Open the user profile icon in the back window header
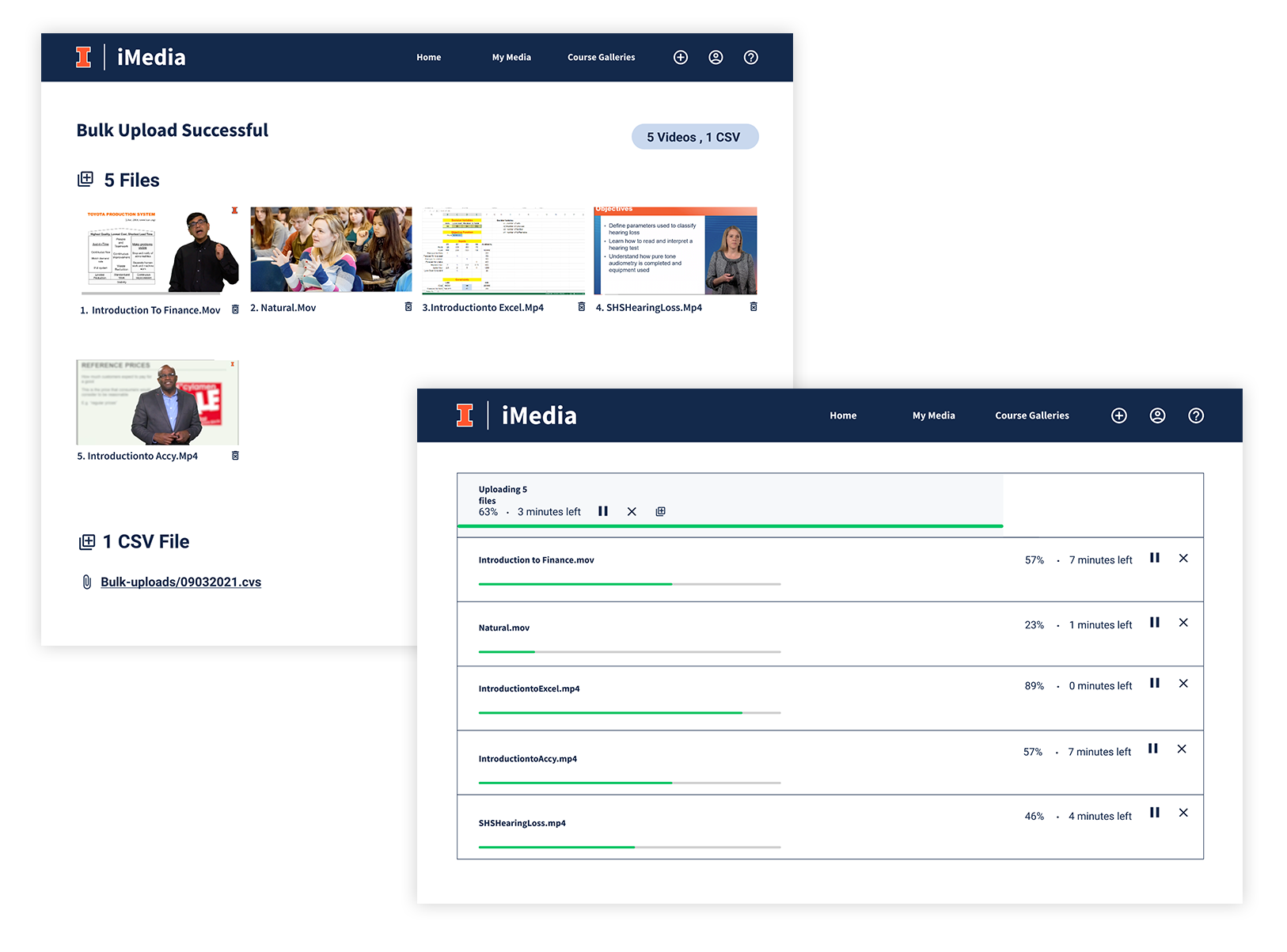Image resolution: width=1287 pixels, height=952 pixels. (716, 57)
